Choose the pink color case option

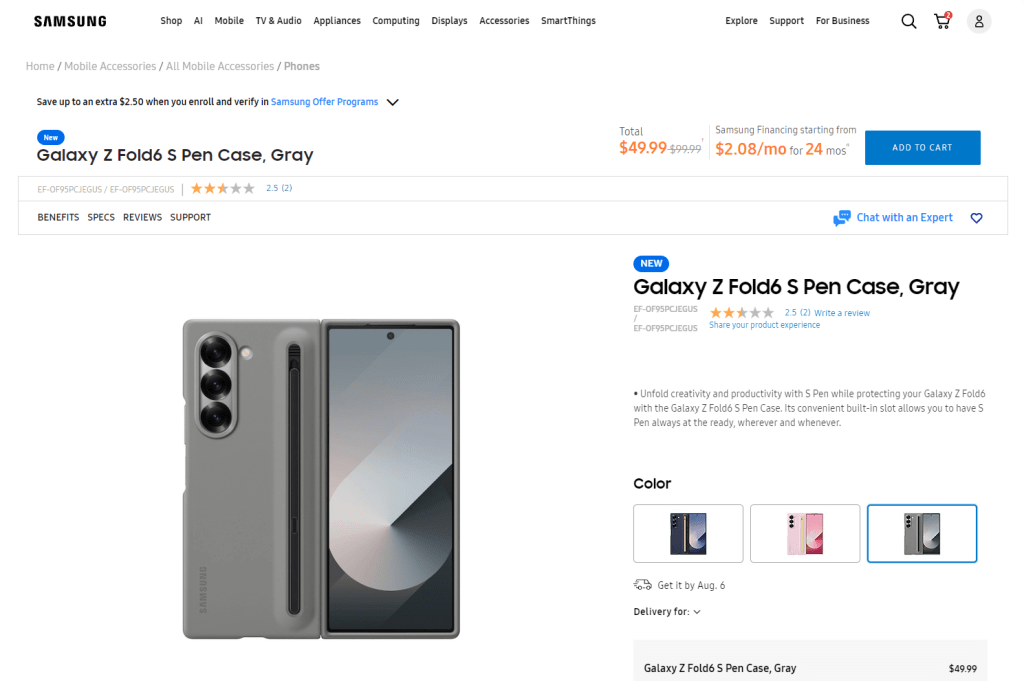(805, 533)
